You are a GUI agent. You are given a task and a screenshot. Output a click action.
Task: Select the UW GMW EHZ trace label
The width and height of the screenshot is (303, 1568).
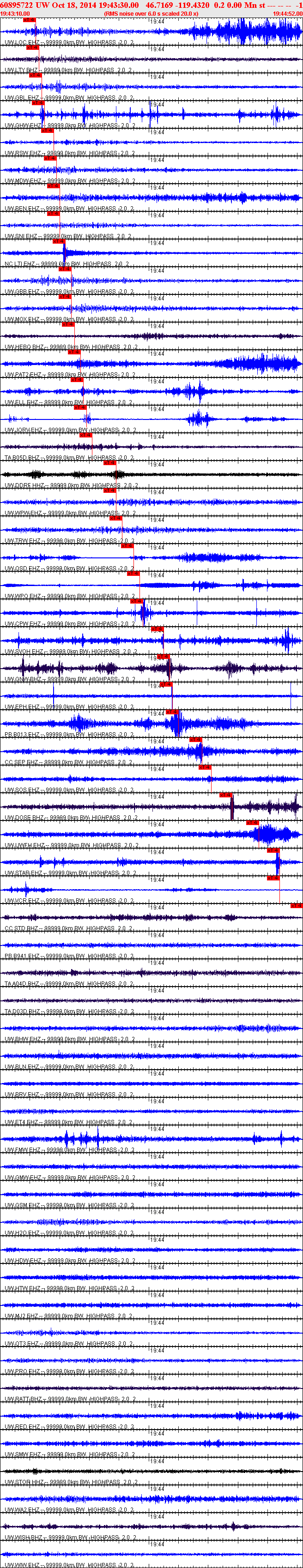pyautogui.click(x=70, y=1178)
